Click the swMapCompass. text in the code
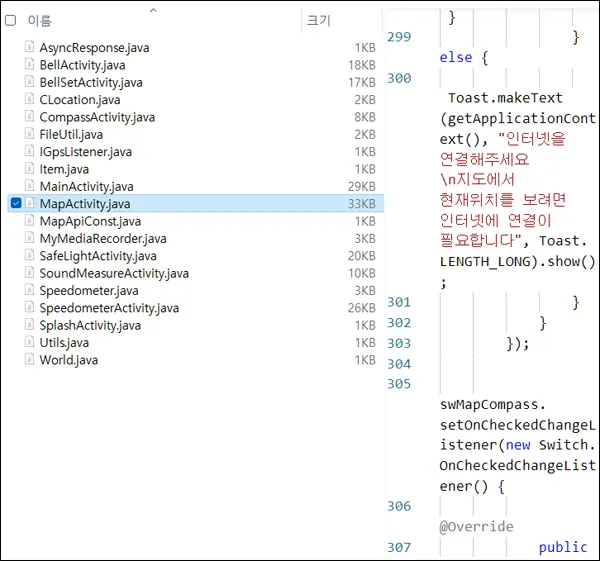The height and width of the screenshot is (561, 600). click(493, 405)
